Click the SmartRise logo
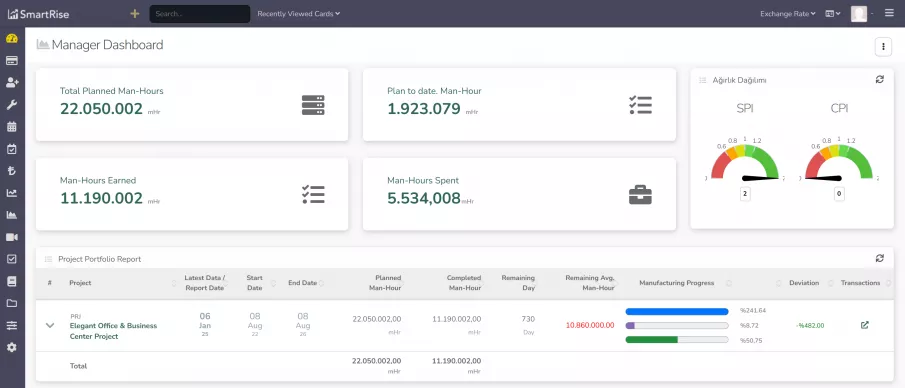Screen dimensions: 905x388 (x=38, y=14)
